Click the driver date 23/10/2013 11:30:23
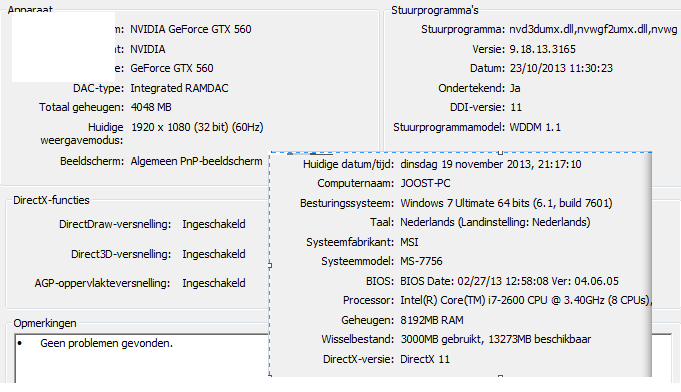Screen dimensions: 681x392 point(561,68)
